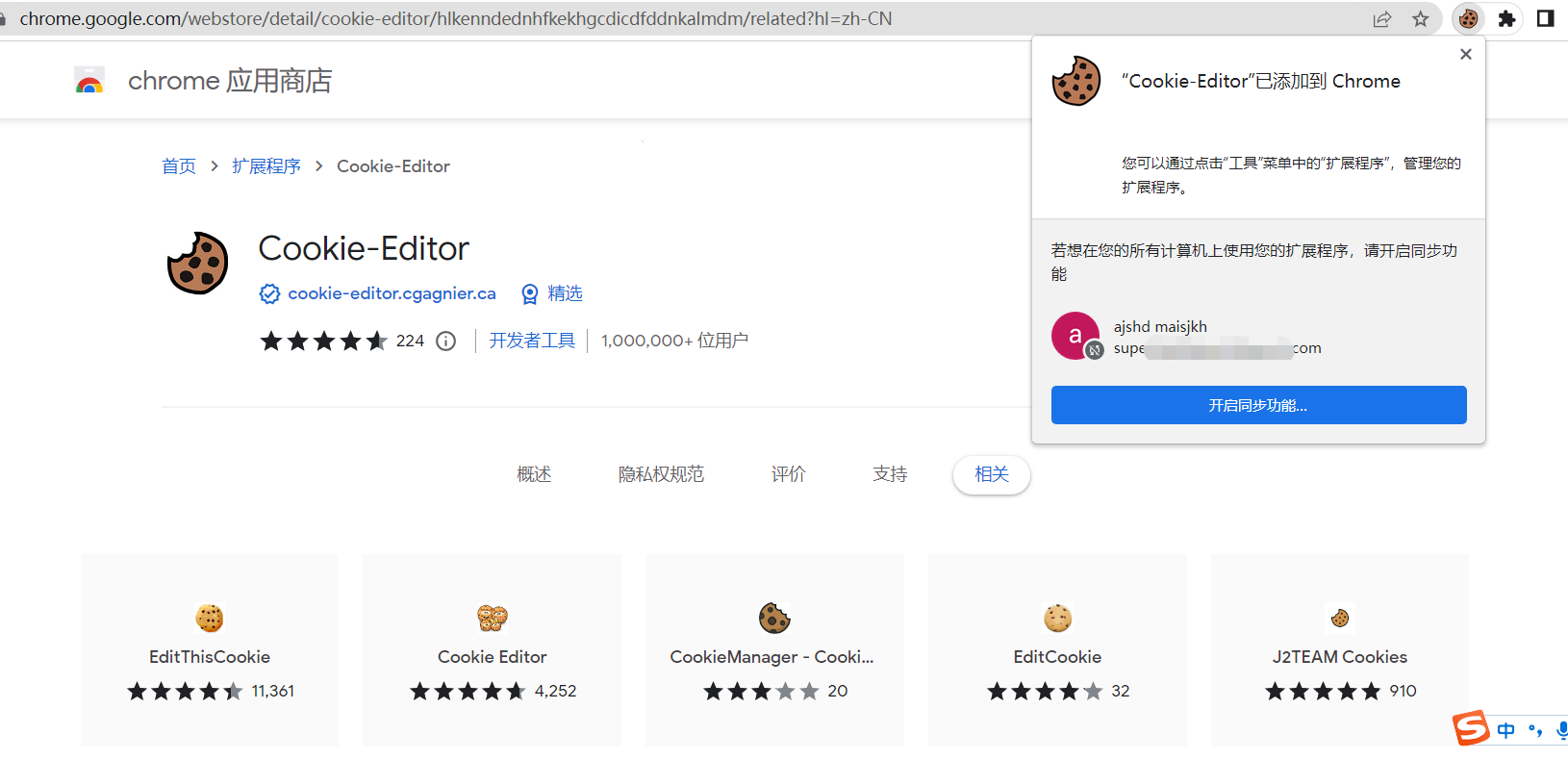Click the CookieManager dark cookie icon

click(774, 618)
